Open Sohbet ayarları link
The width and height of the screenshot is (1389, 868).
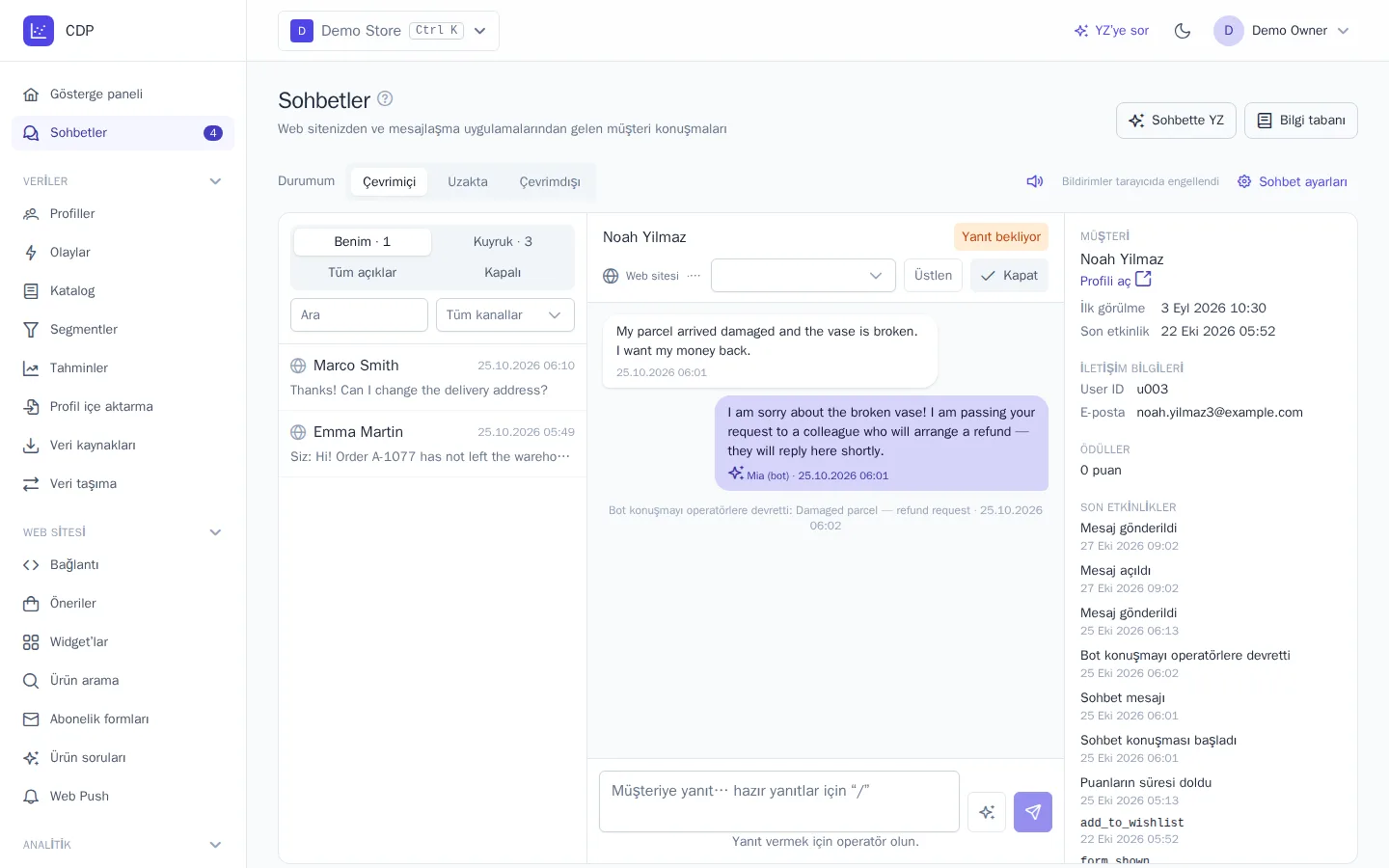[x=1293, y=181]
